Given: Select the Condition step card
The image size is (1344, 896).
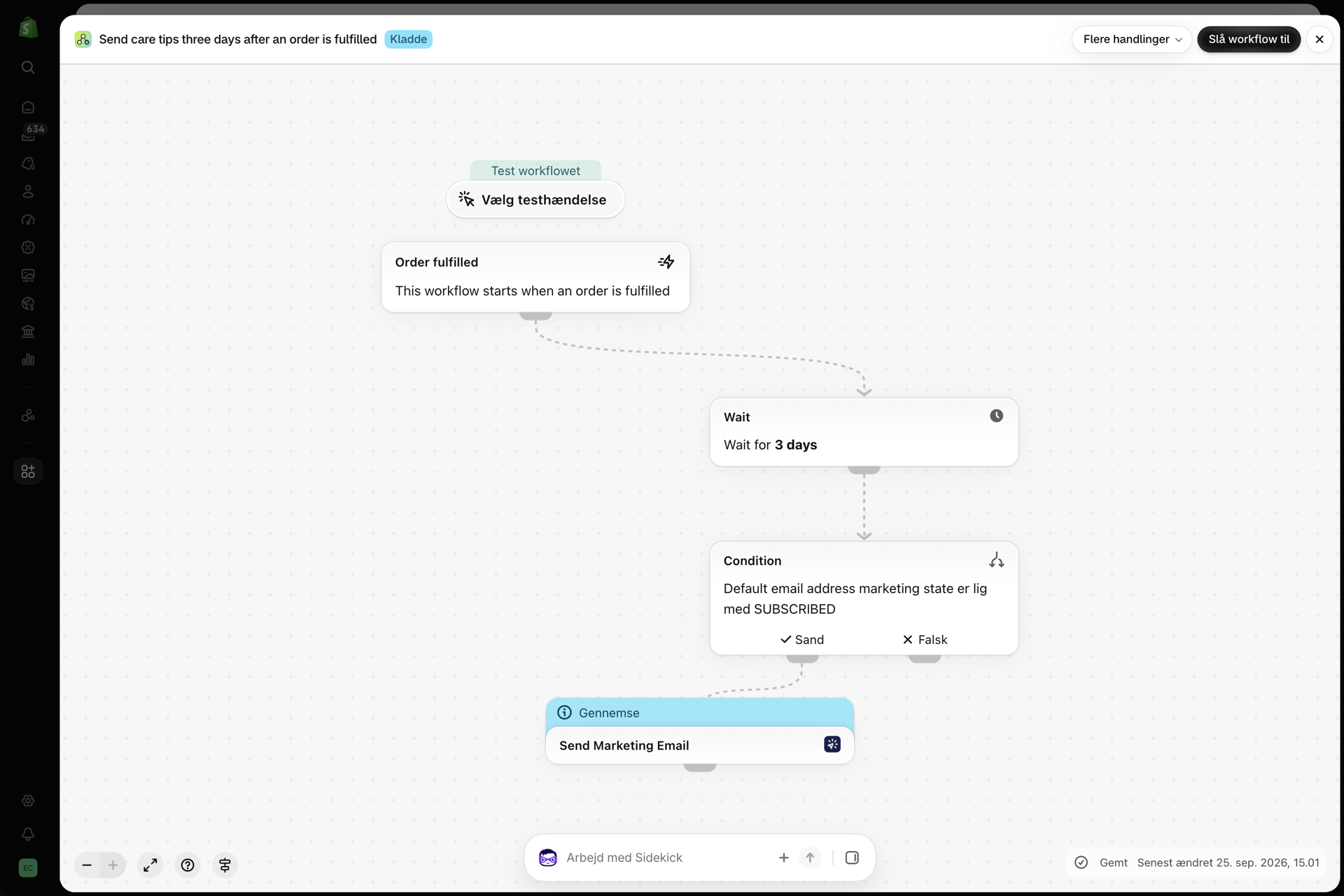Looking at the screenshot, I should coord(864,598).
